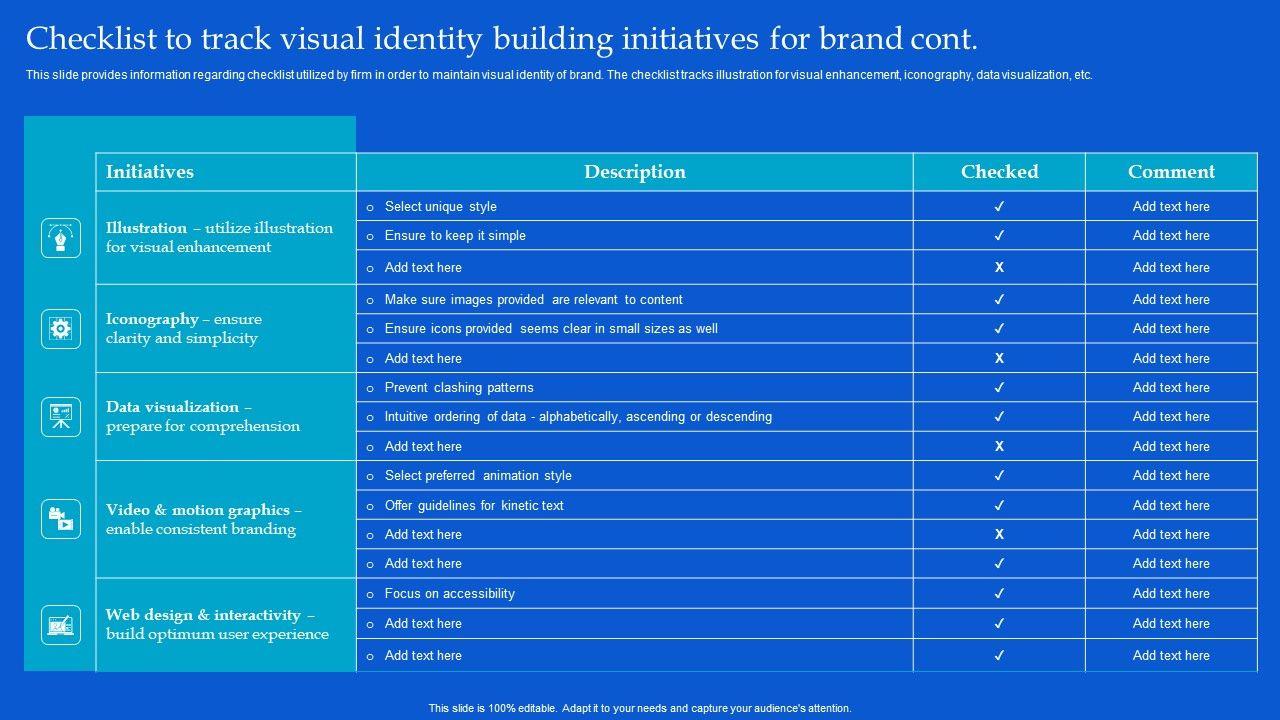1280x720 pixels.
Task: Click the Illustration pen-nib icon
Action: [61, 238]
